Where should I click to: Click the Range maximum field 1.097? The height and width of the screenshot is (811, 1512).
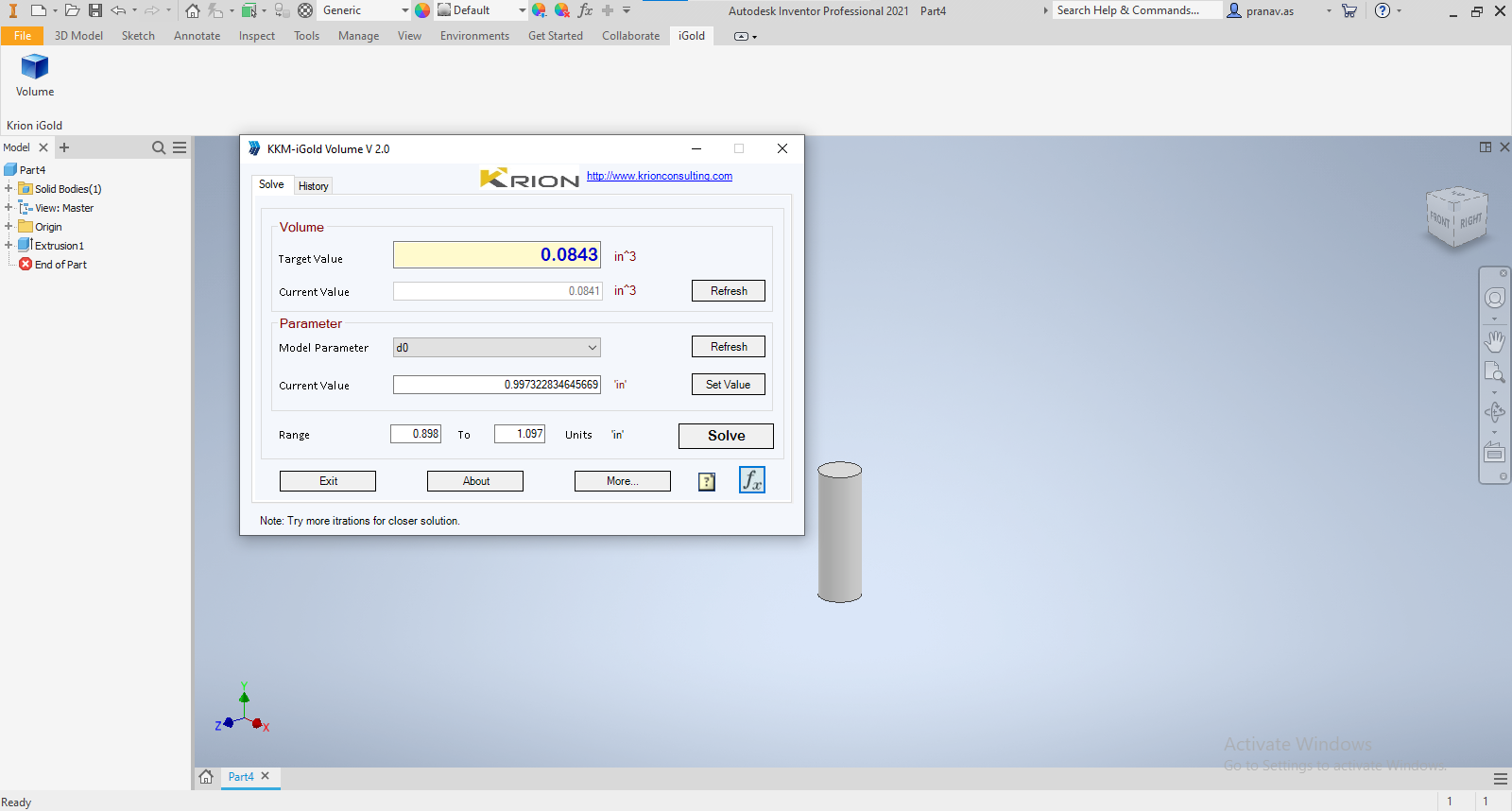(520, 434)
